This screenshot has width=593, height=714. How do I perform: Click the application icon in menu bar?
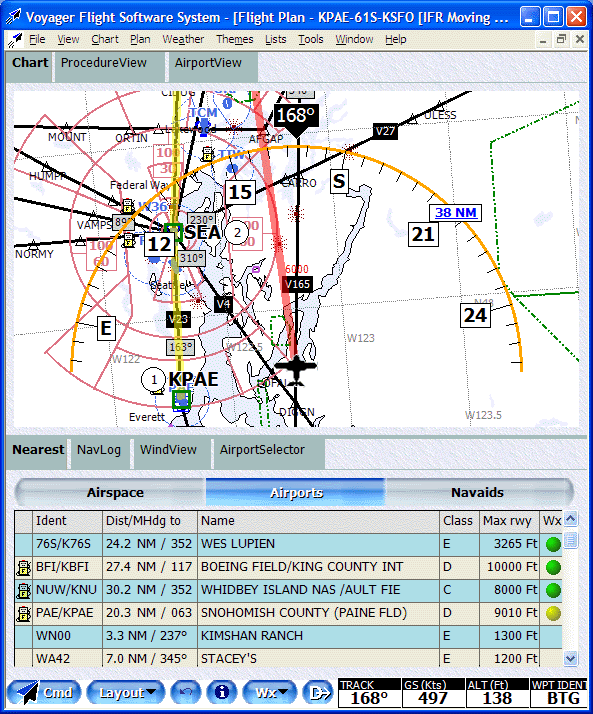click(x=15, y=40)
